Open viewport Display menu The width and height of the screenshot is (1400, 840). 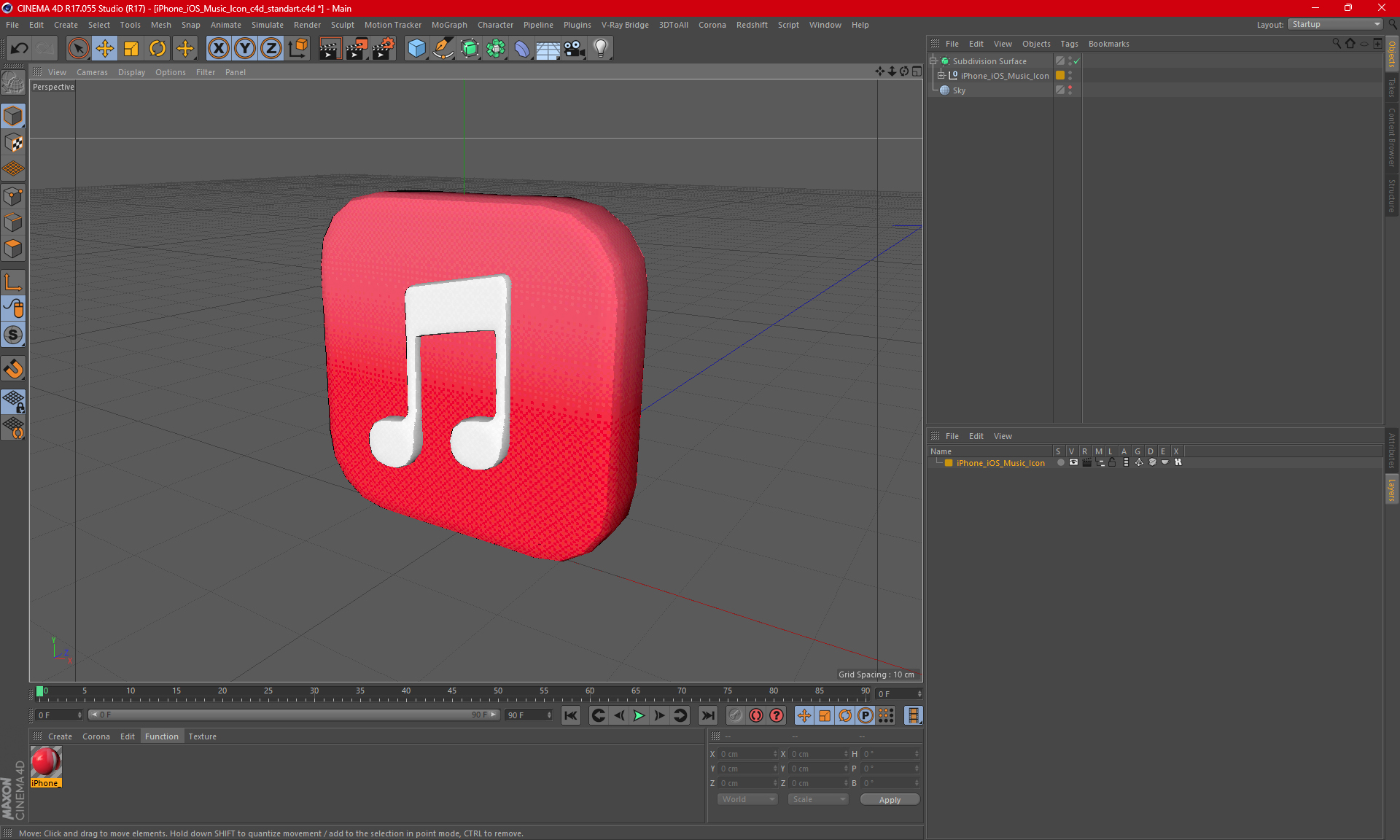point(131,72)
